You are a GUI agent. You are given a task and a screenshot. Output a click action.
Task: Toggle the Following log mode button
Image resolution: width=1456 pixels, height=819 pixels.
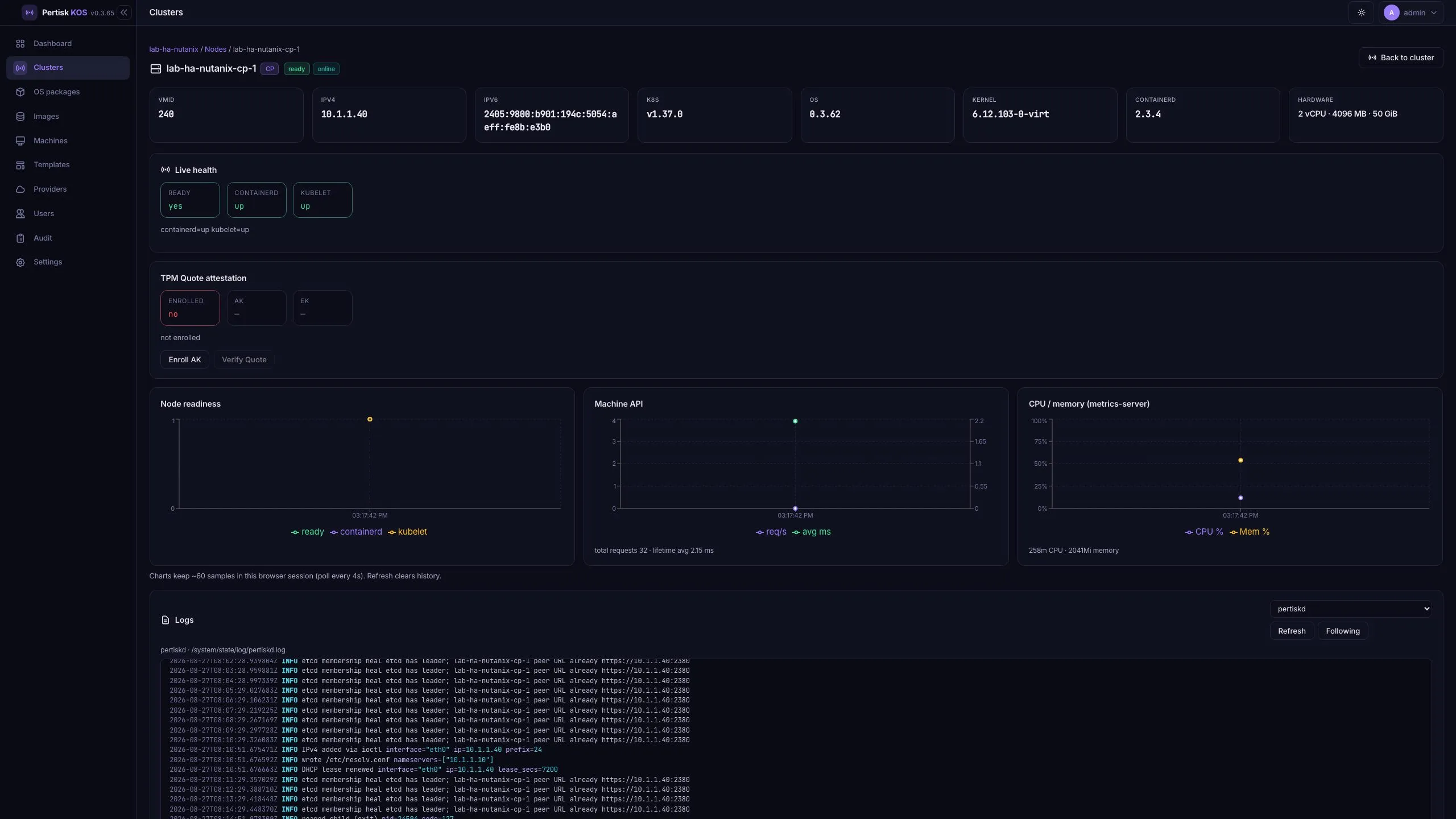pos(1342,631)
